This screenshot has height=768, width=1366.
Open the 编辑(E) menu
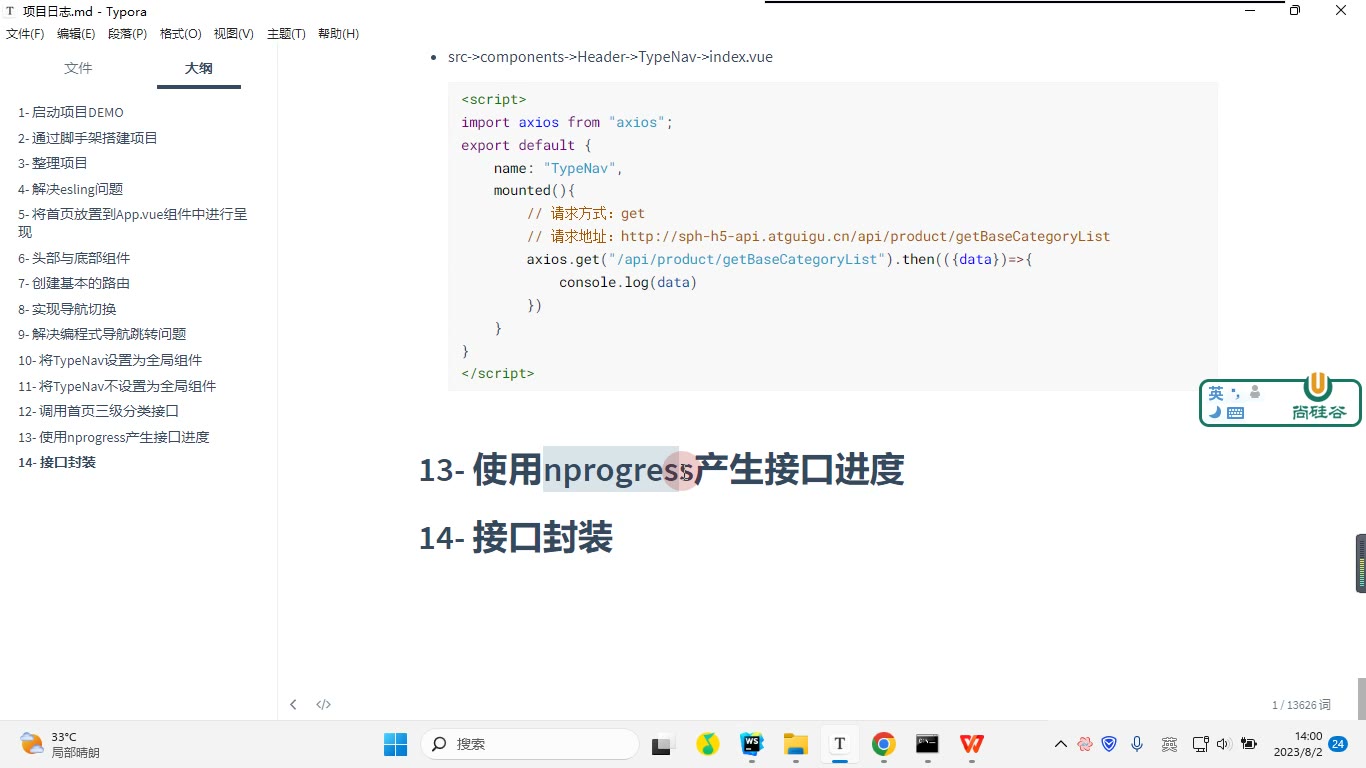(x=76, y=34)
